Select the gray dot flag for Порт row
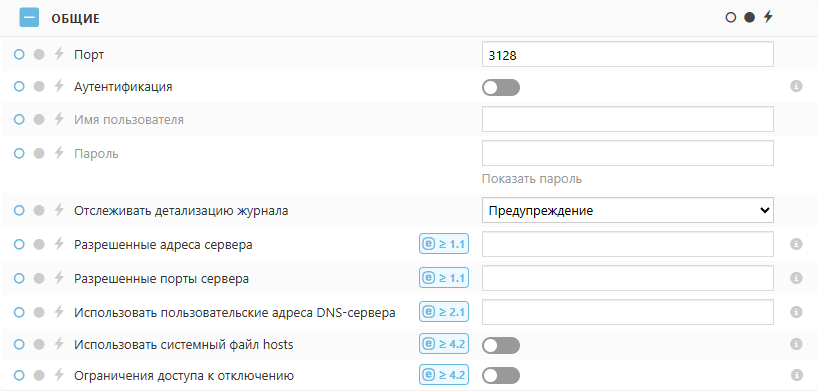The height and width of the screenshot is (391, 818). click(x=39, y=54)
